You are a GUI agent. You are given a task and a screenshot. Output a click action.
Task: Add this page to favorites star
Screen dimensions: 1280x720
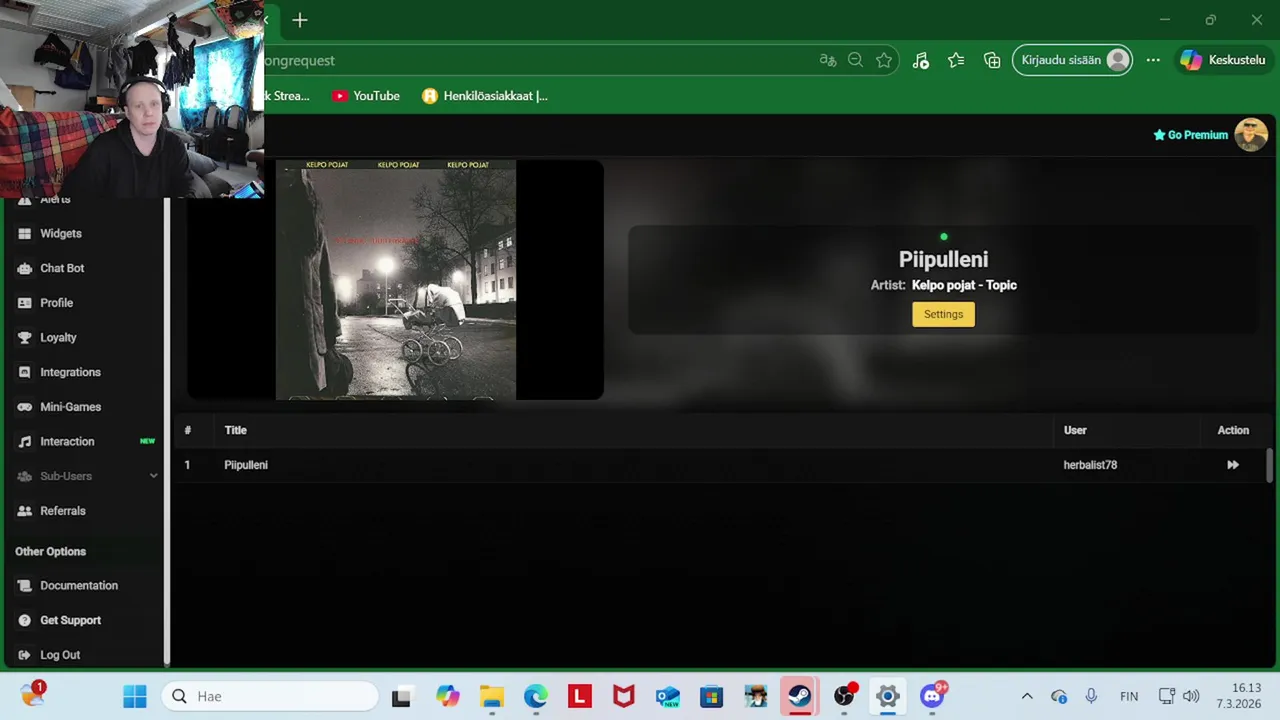click(884, 60)
